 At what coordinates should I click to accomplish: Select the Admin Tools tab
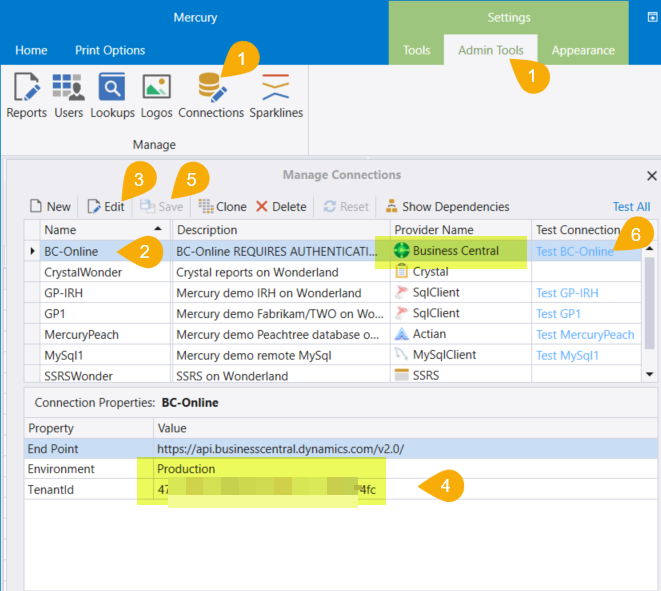tap(491, 50)
